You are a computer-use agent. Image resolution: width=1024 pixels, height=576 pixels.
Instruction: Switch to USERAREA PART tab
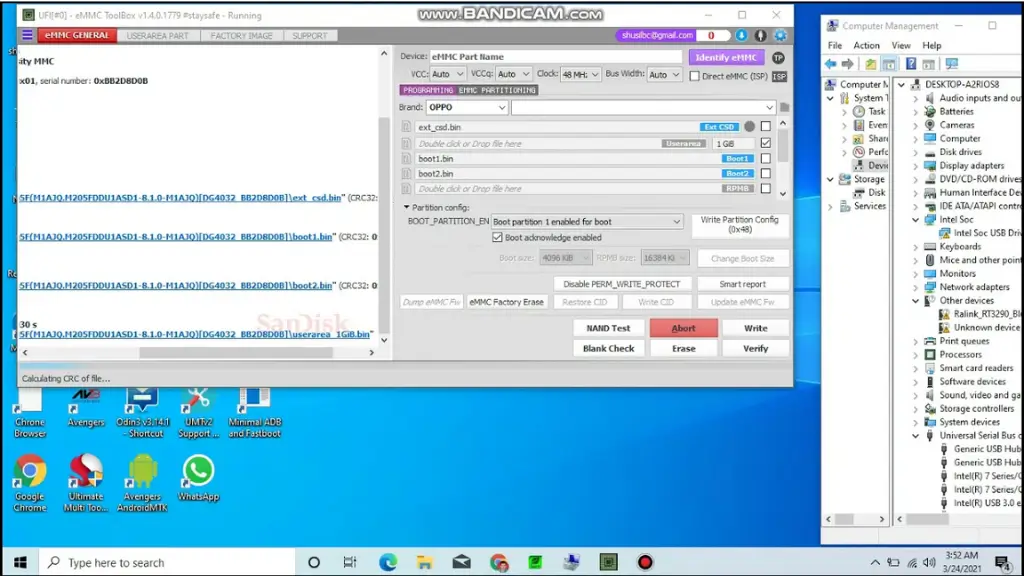(157, 36)
